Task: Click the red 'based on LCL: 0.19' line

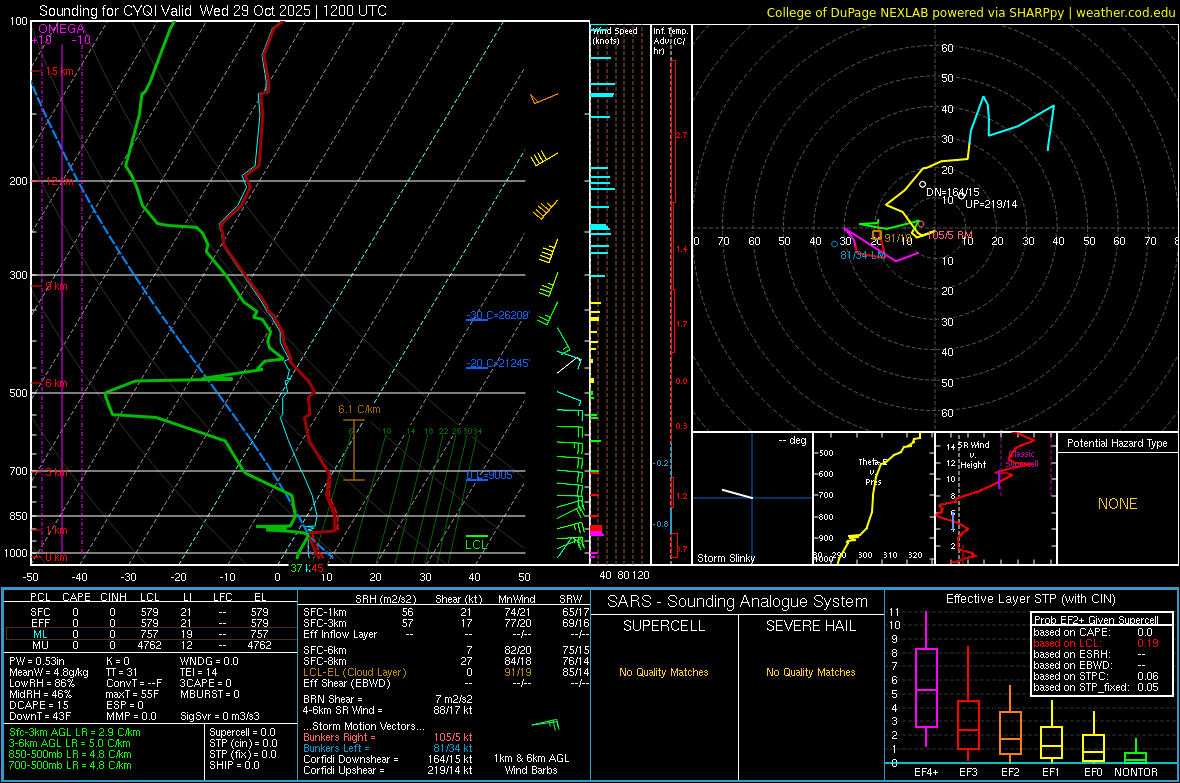Action: click(1096, 643)
